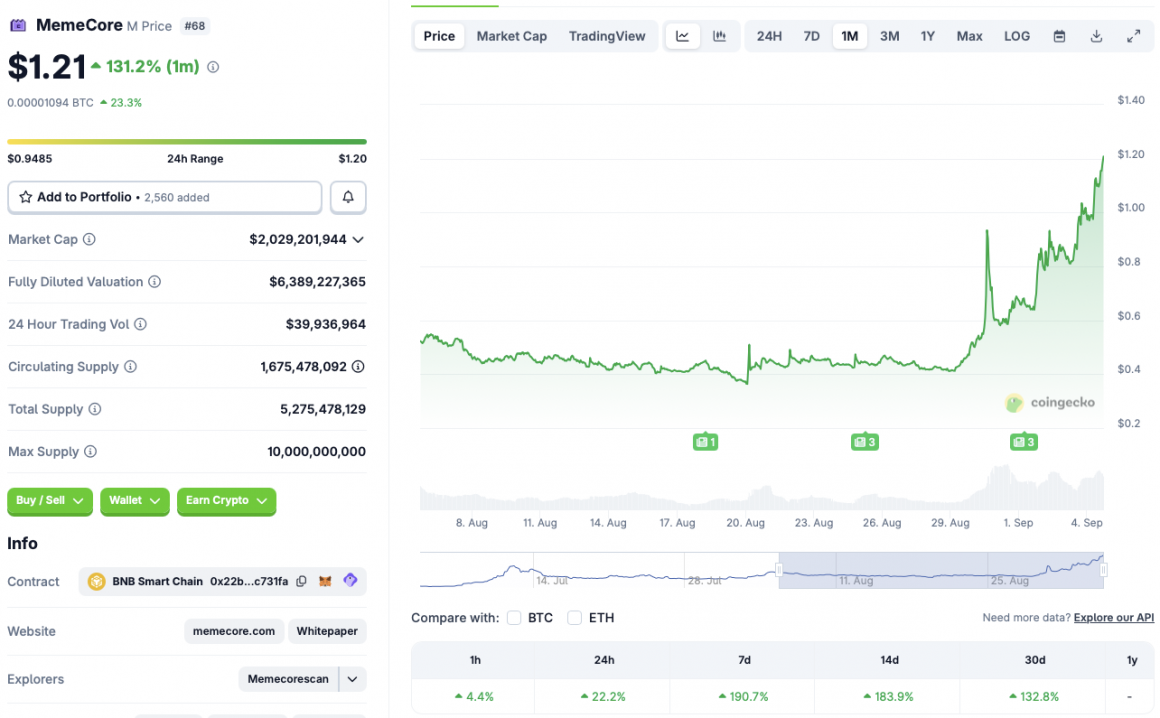Enable BTC comparison checkbox
The width and height of the screenshot is (1160, 718).
514,617
